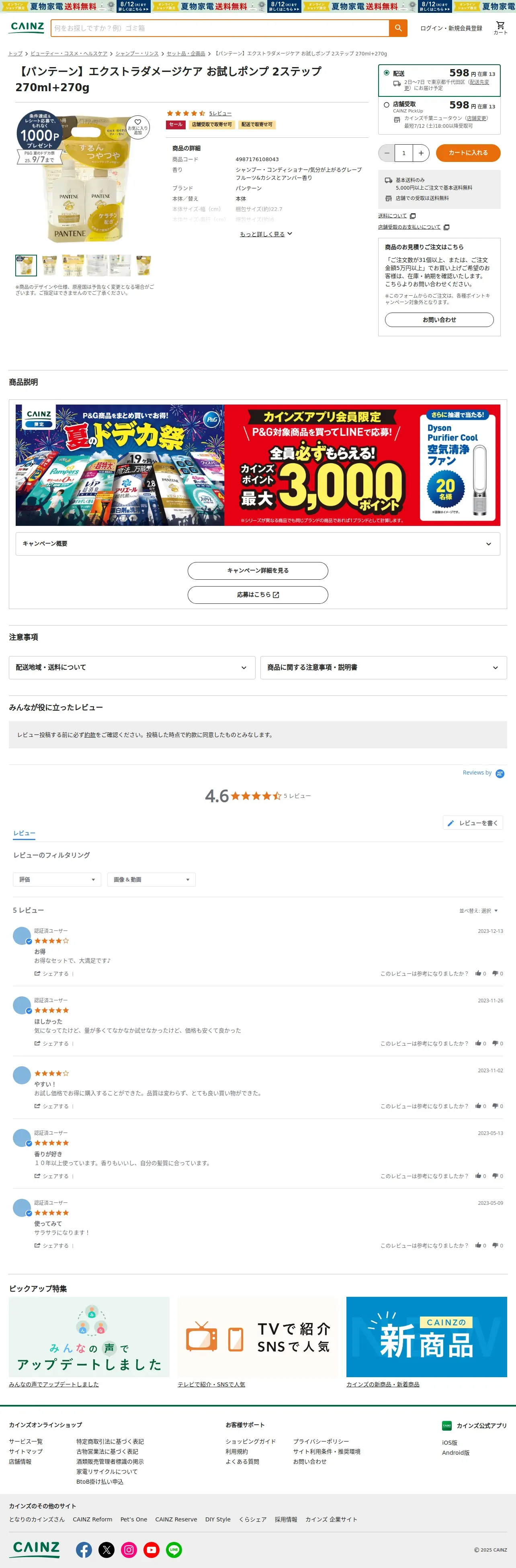Click 約款 link in review notice

click(x=90, y=735)
